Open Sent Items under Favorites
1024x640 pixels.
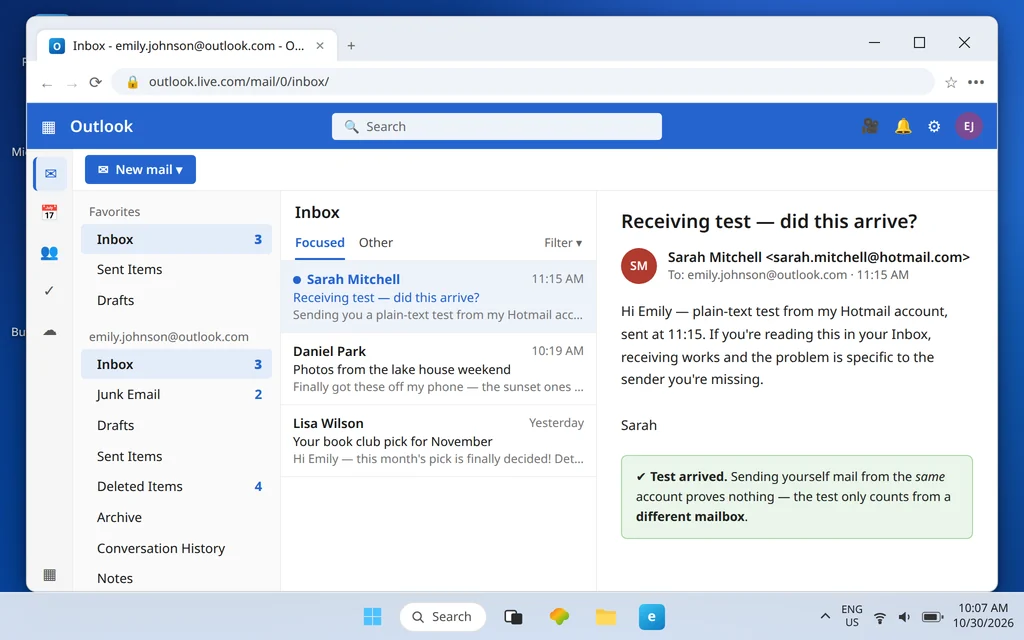tap(176, 270)
